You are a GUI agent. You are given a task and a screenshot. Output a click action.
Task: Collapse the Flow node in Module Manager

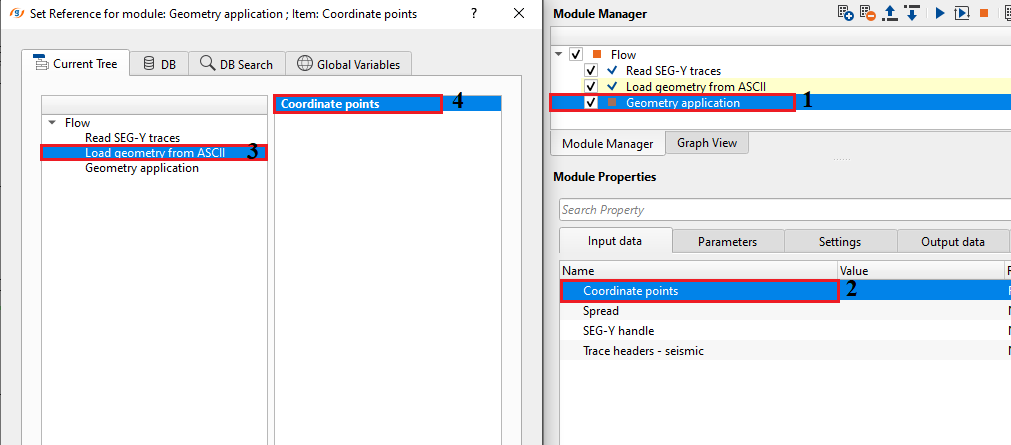point(558,55)
